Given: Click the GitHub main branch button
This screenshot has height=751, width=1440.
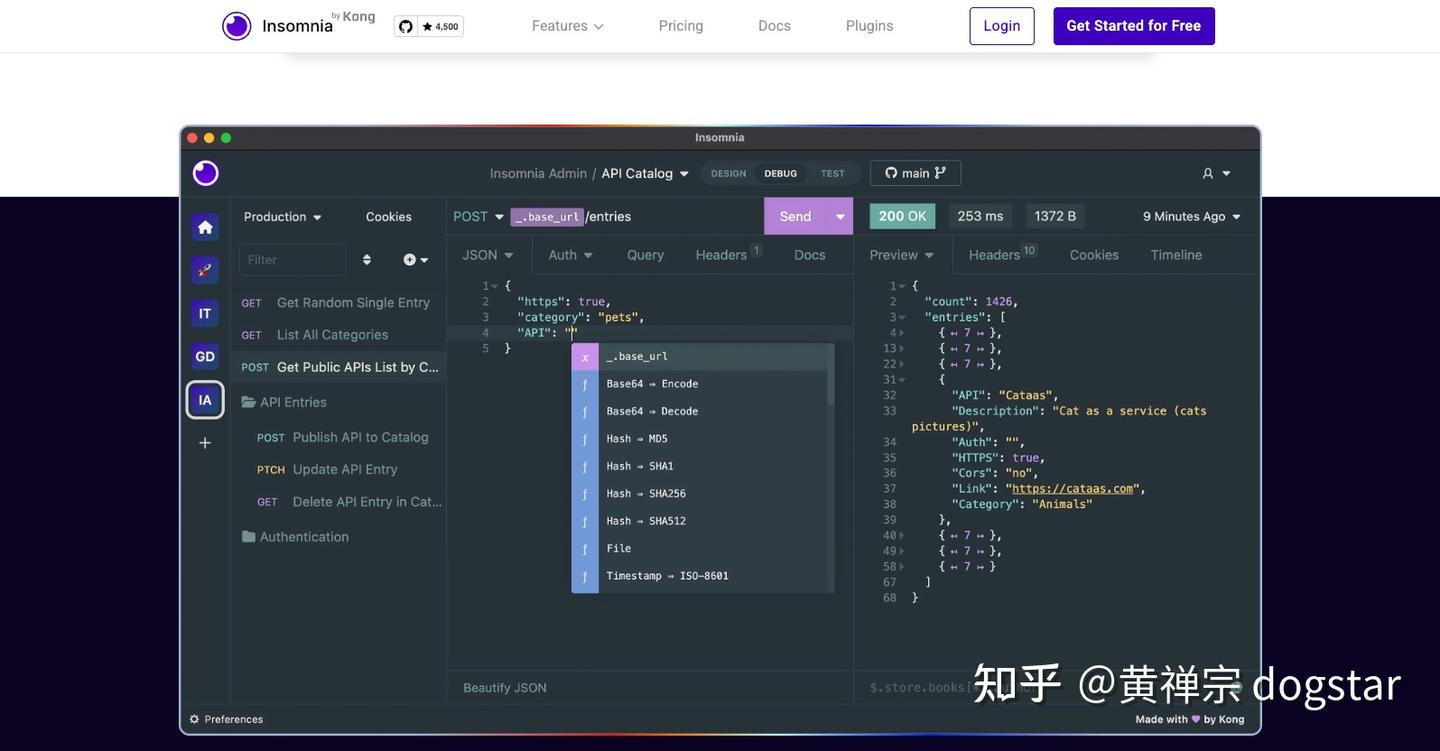Looking at the screenshot, I should click(915, 173).
